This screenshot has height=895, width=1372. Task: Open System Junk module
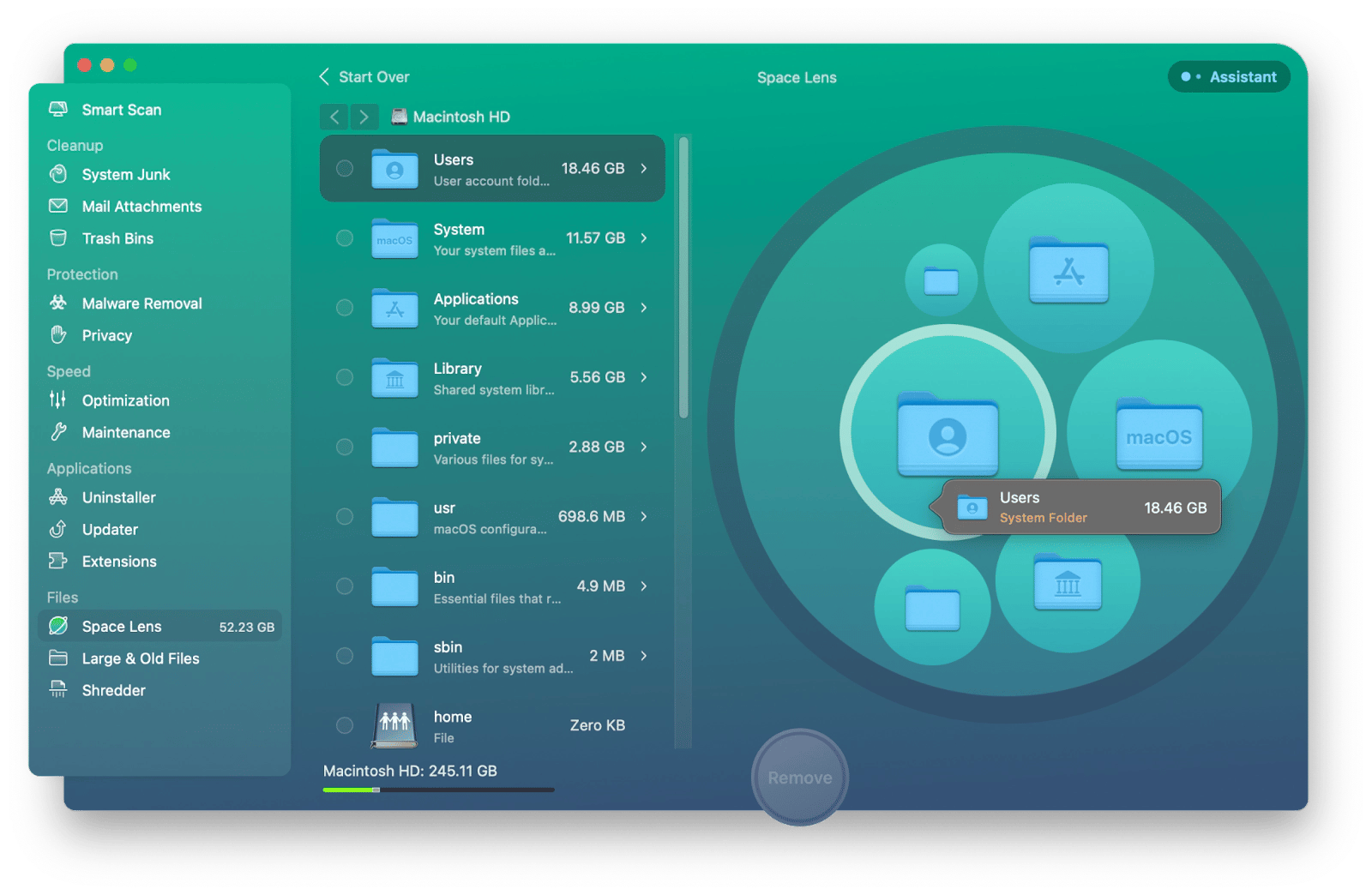159,174
